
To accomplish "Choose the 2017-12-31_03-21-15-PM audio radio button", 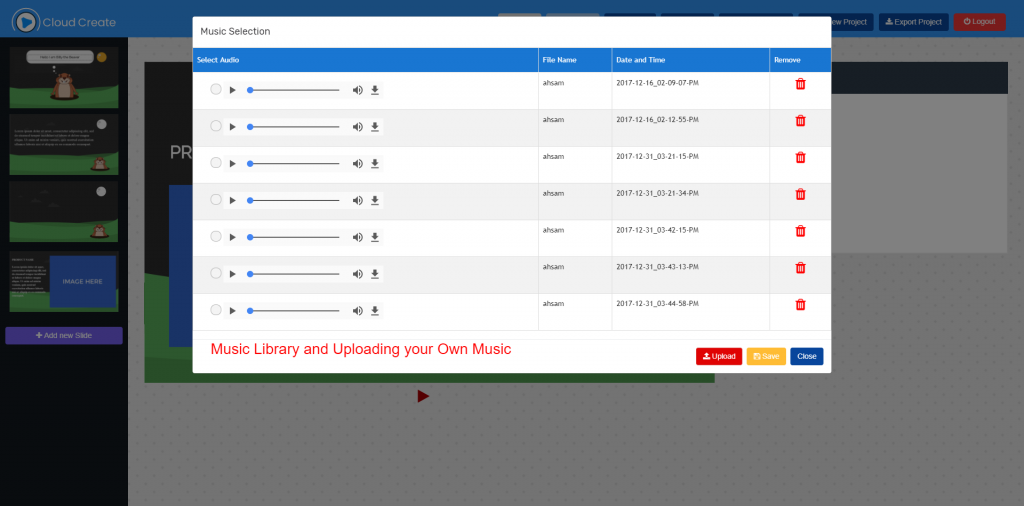I will 215,163.
